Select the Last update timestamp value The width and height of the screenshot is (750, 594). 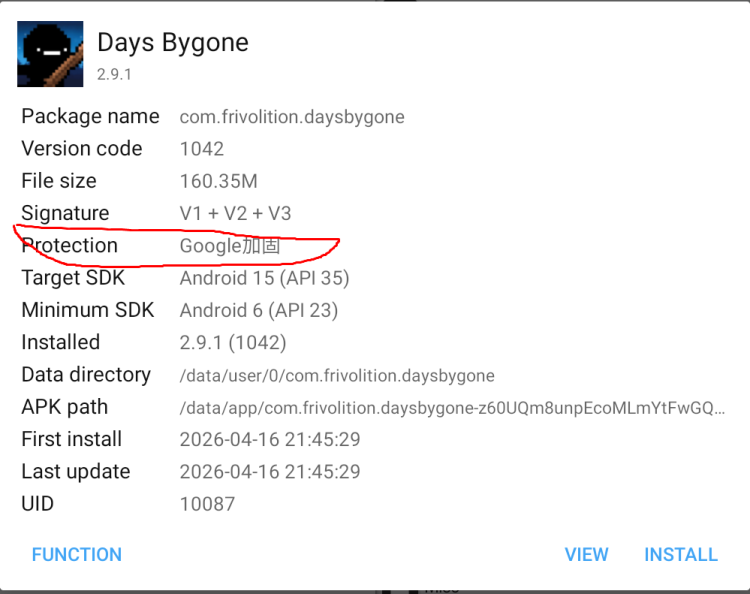pos(270,472)
